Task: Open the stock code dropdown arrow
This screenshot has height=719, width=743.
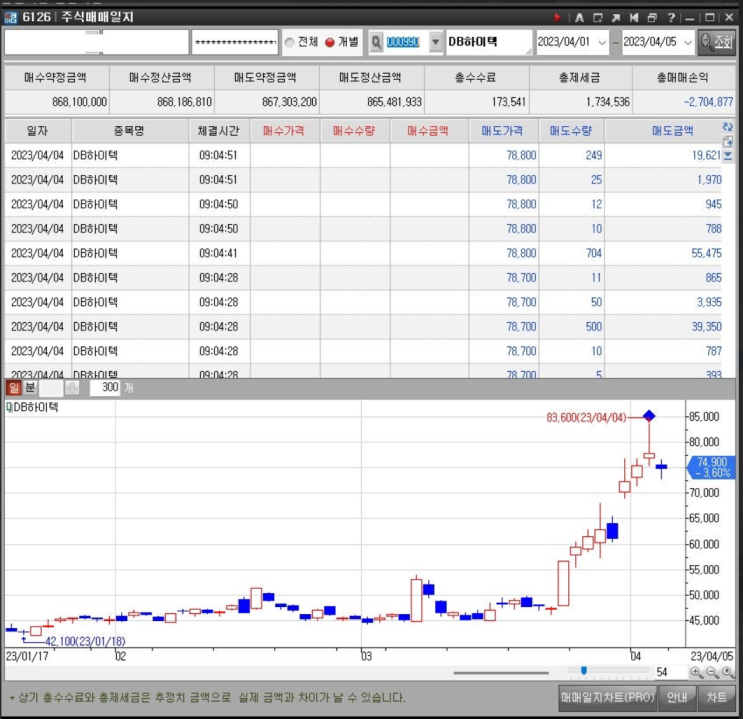Action: pos(435,42)
